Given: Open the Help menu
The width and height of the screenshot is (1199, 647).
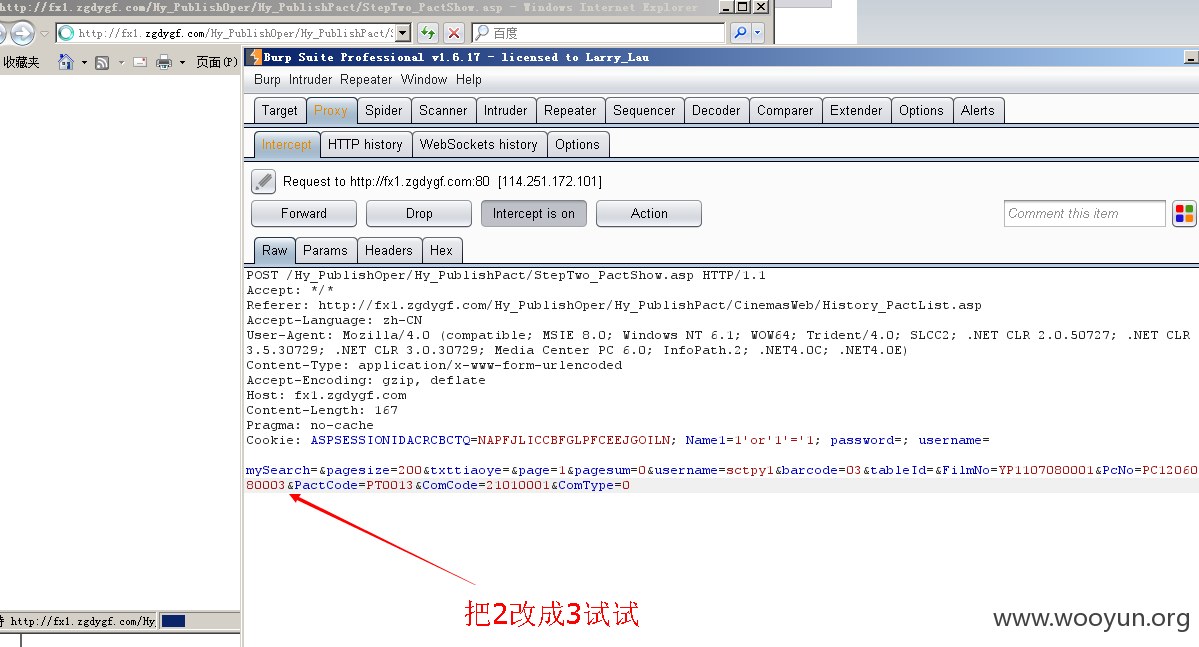Looking at the screenshot, I should pyautogui.click(x=469, y=80).
